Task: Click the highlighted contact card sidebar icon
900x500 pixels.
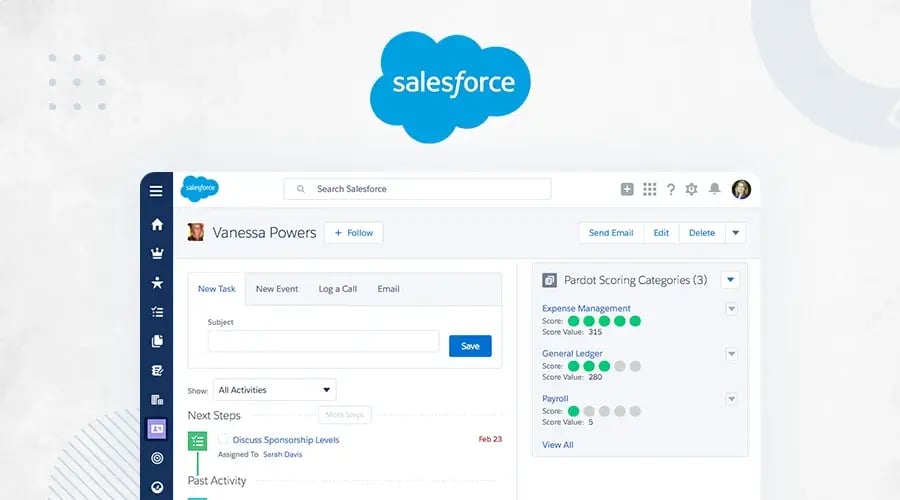Action: pyautogui.click(x=157, y=428)
